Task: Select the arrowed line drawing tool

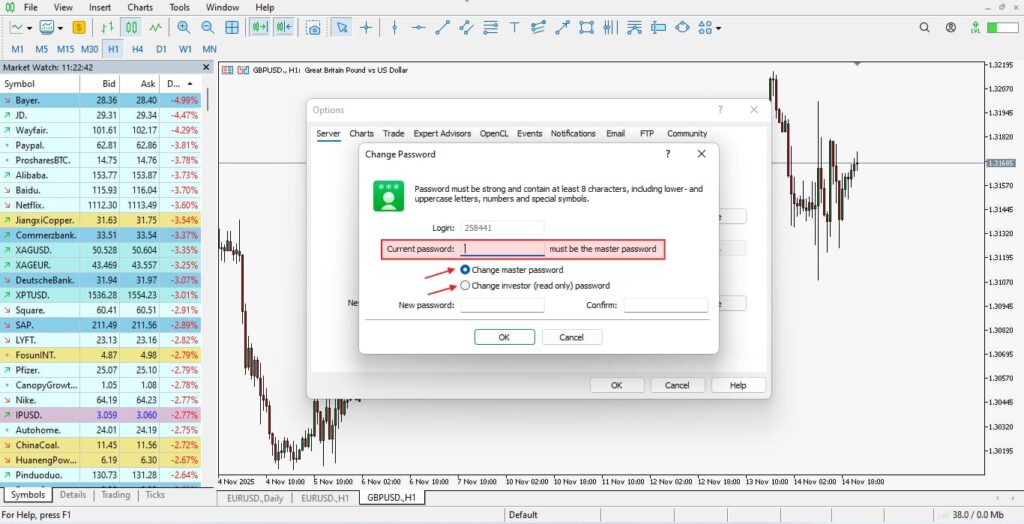Action: pyautogui.click(x=562, y=27)
